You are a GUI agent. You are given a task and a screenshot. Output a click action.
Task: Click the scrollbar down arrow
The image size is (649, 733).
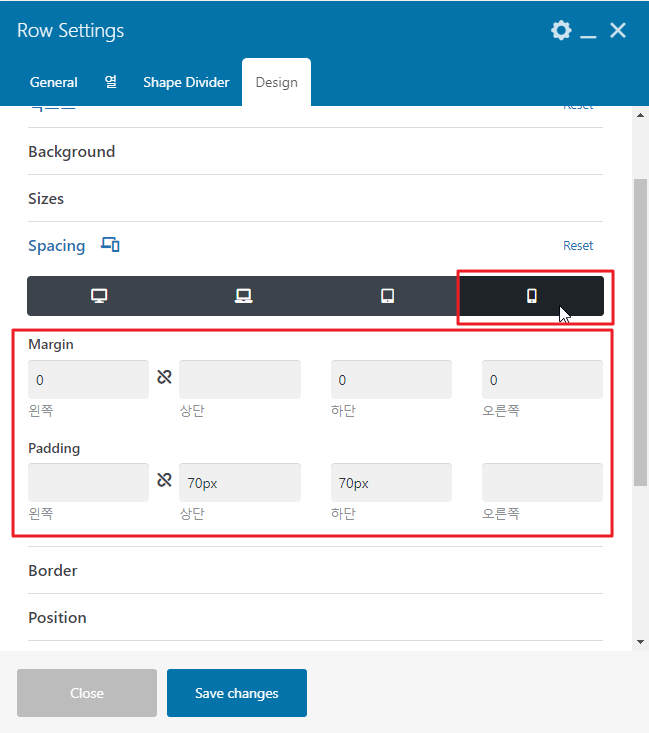tap(640, 642)
